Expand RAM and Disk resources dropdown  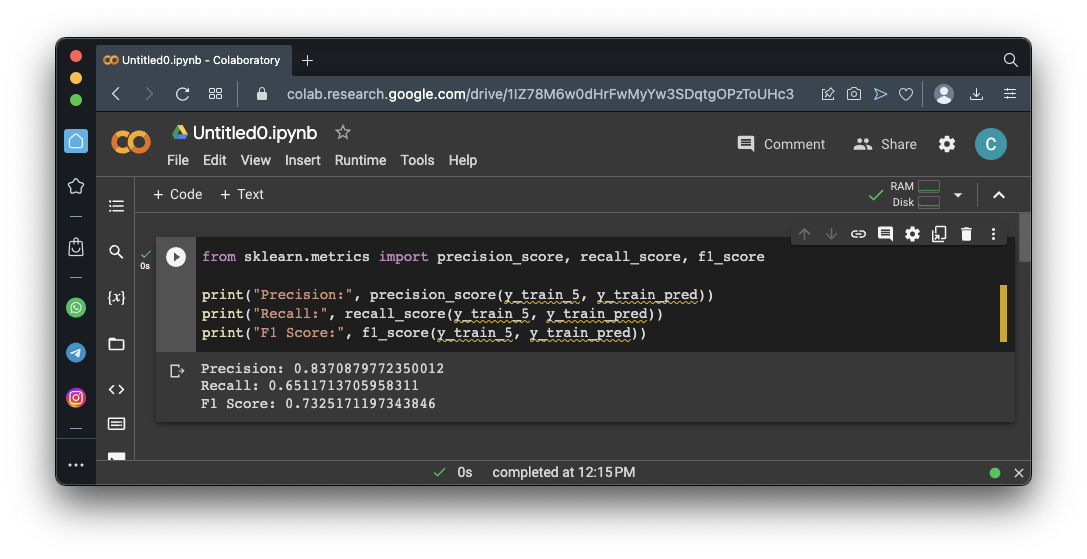click(x=958, y=195)
